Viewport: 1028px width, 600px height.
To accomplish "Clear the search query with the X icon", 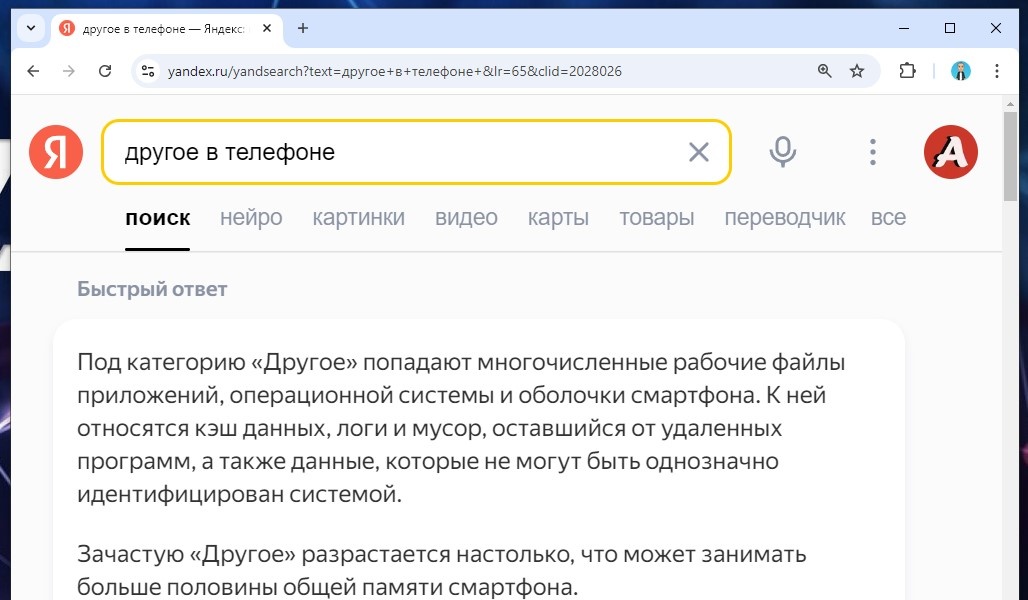I will [698, 151].
